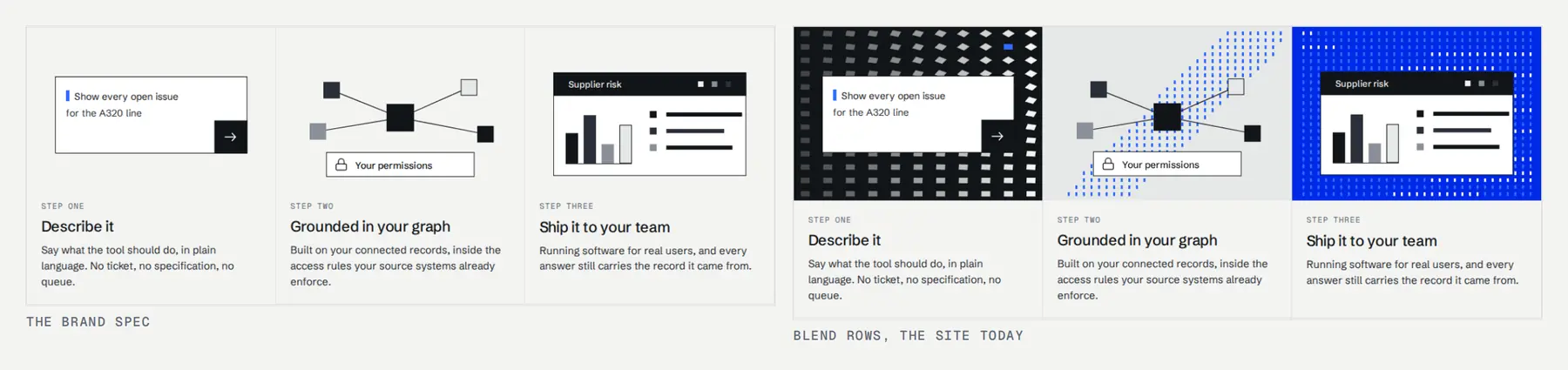Image resolution: width=1568 pixels, height=370 pixels.
Task: Click the white outlined graph node in the brand spec
Action: (469, 87)
